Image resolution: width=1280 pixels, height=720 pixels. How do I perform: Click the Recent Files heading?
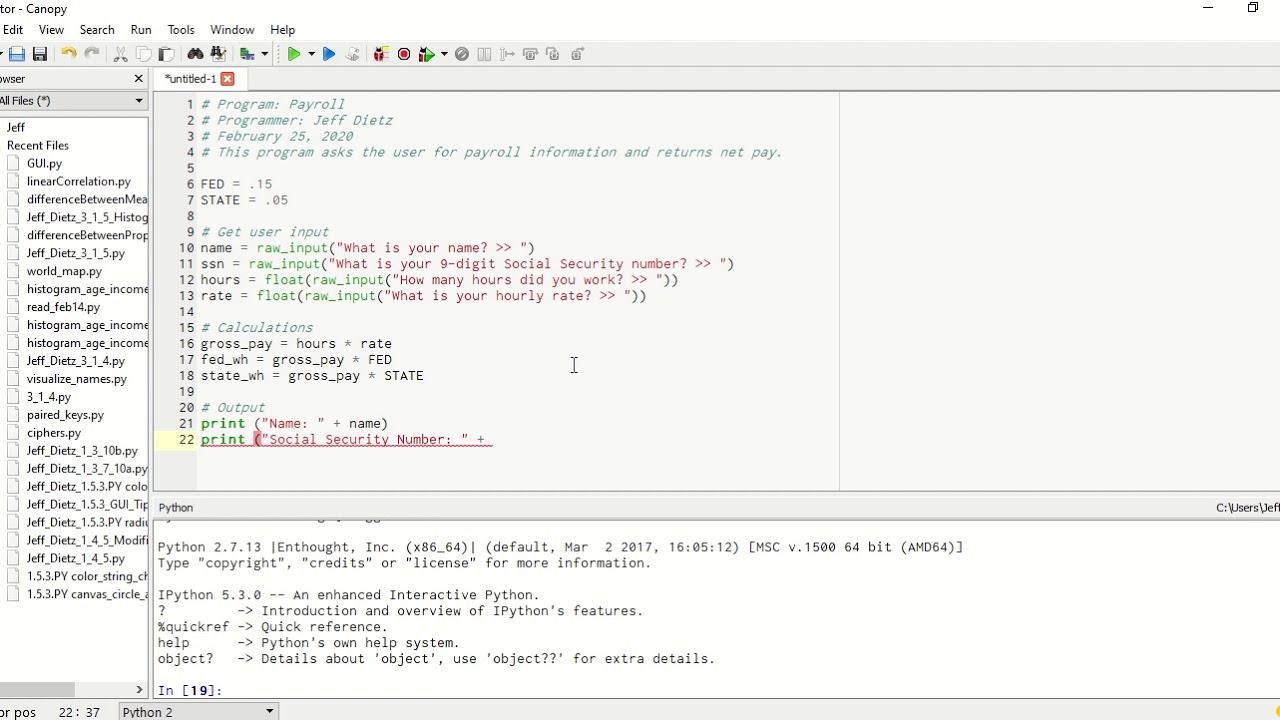(38, 145)
